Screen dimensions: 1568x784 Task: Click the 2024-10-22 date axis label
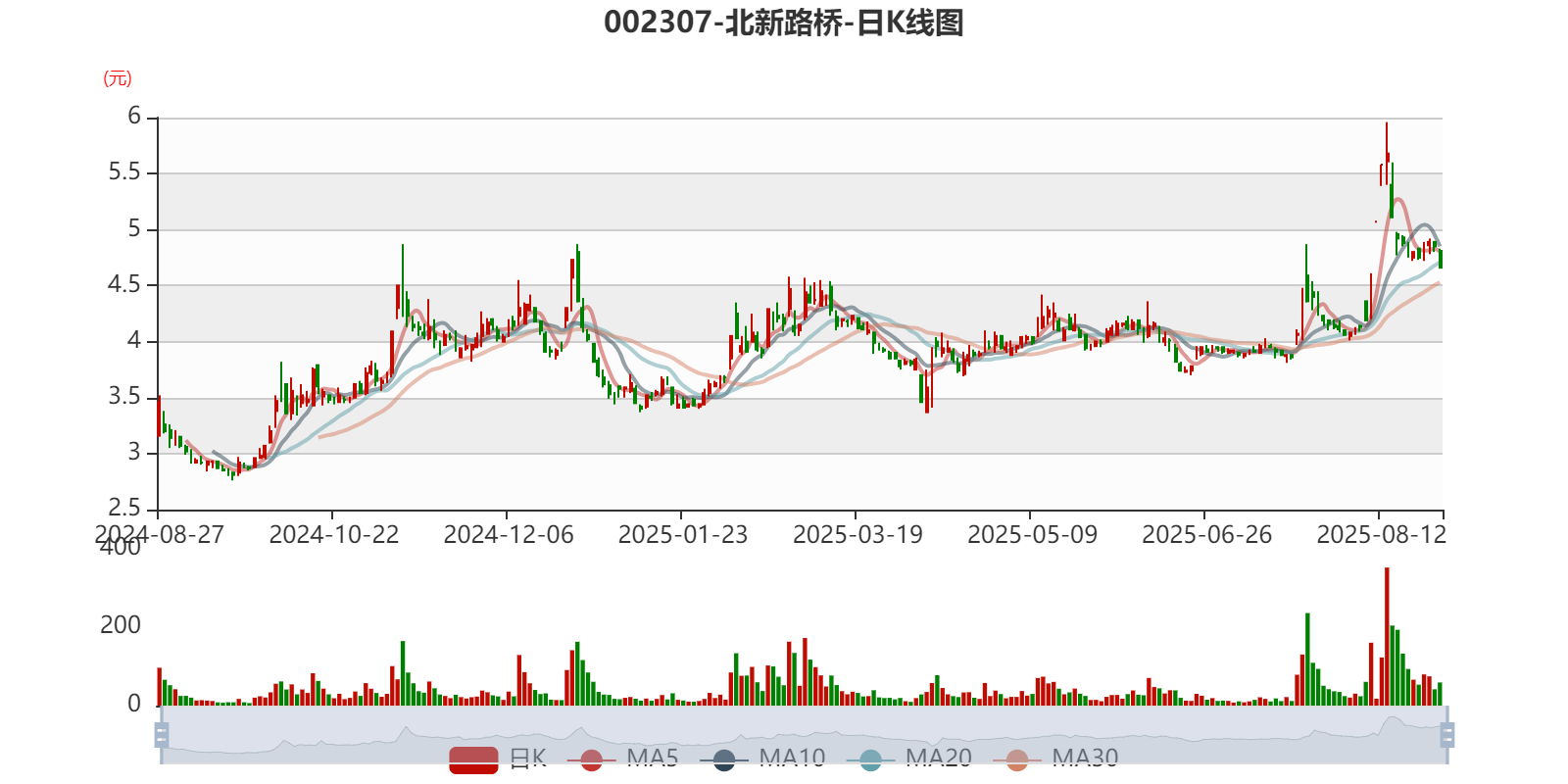click(x=334, y=535)
